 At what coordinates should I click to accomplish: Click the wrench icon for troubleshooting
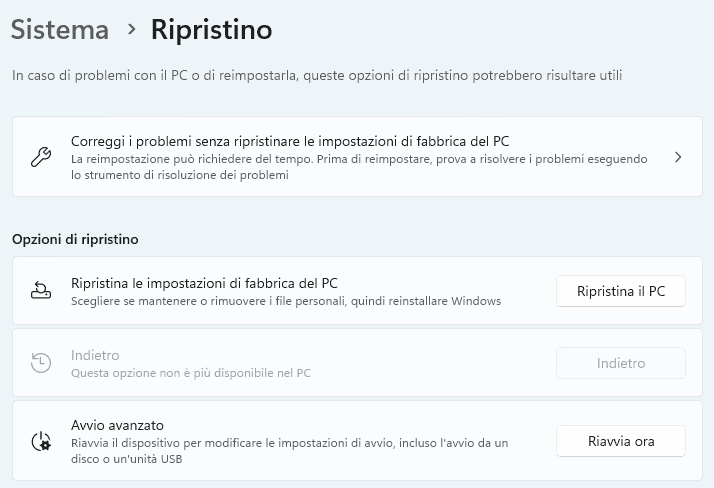click(x=41, y=158)
